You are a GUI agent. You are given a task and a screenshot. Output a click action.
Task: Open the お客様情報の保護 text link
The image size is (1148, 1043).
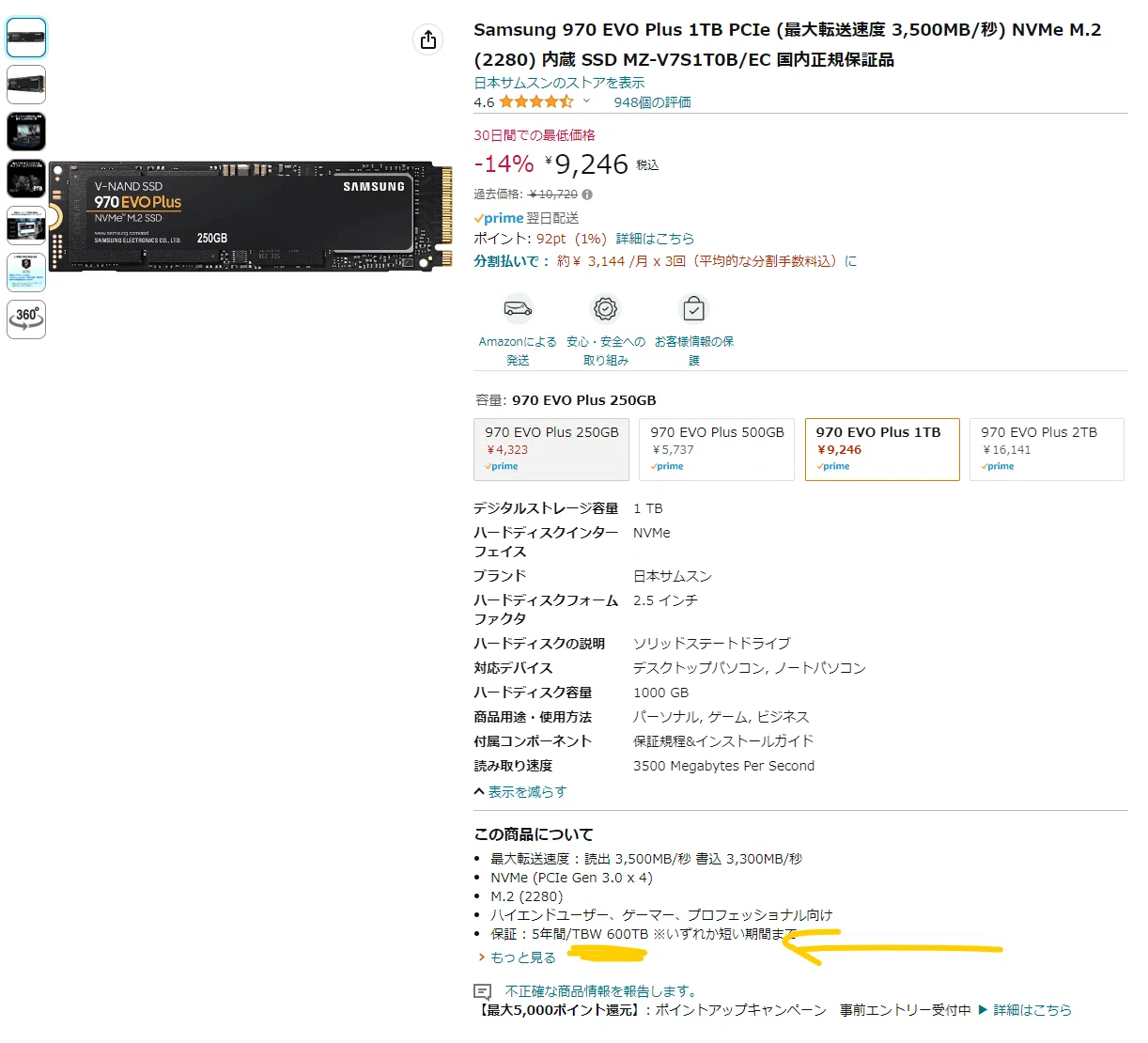point(694,350)
